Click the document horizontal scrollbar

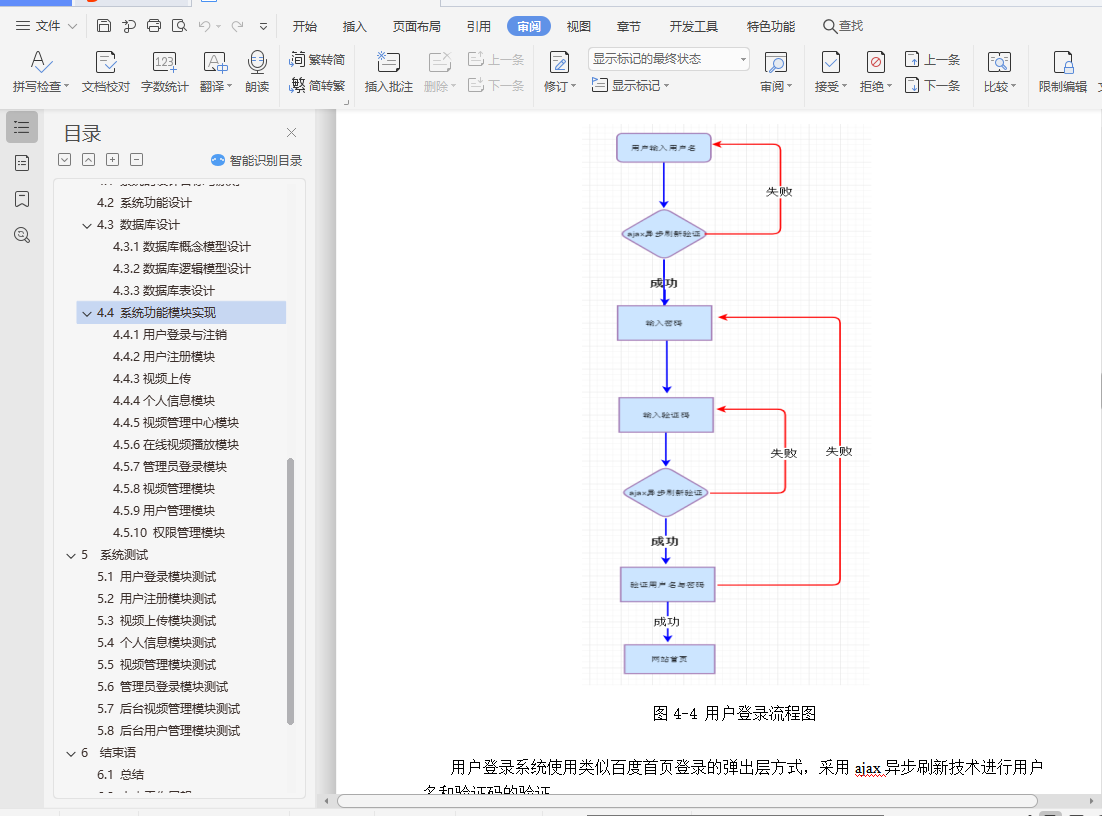coord(687,801)
